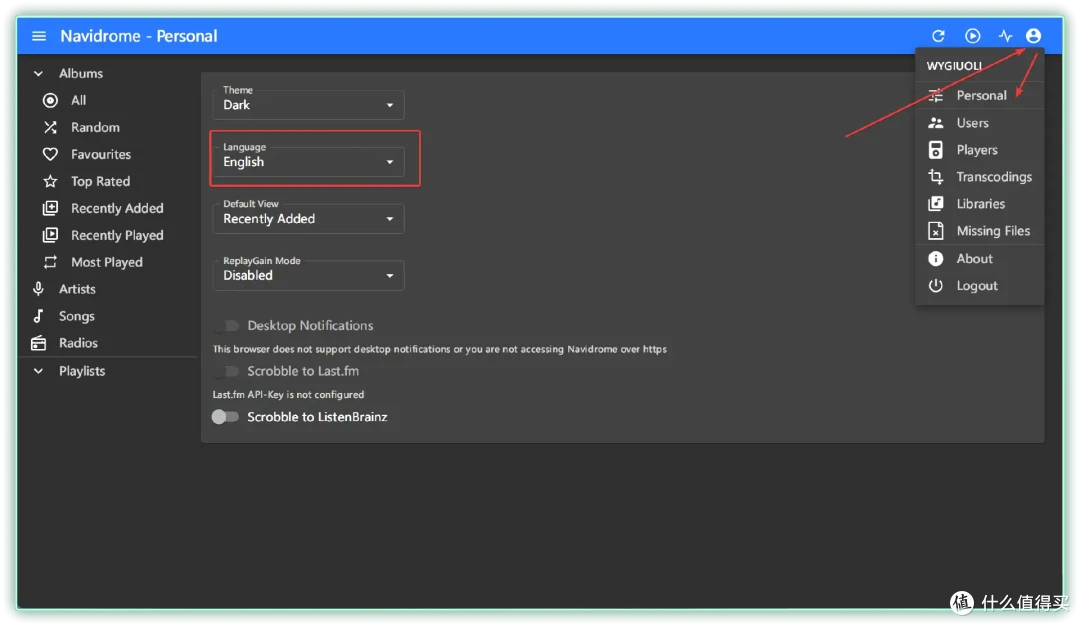The width and height of the screenshot is (1080, 626).
Task: Open the activity pulse icon
Action: point(1005,36)
